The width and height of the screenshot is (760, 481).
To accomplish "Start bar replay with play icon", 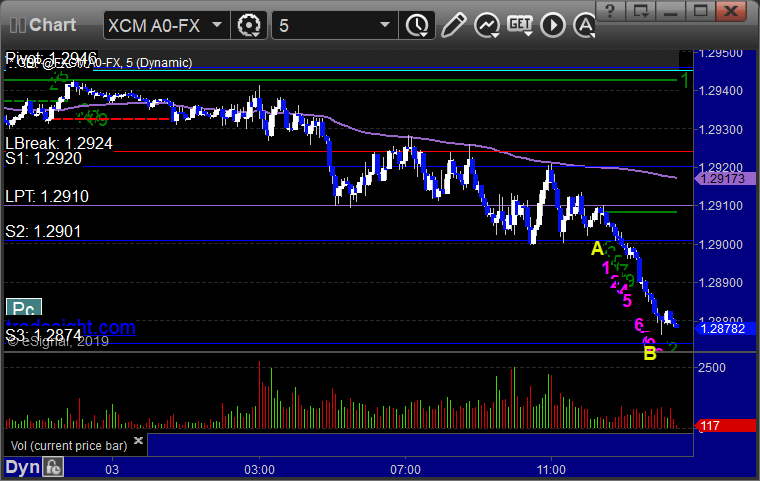I will 553,25.
